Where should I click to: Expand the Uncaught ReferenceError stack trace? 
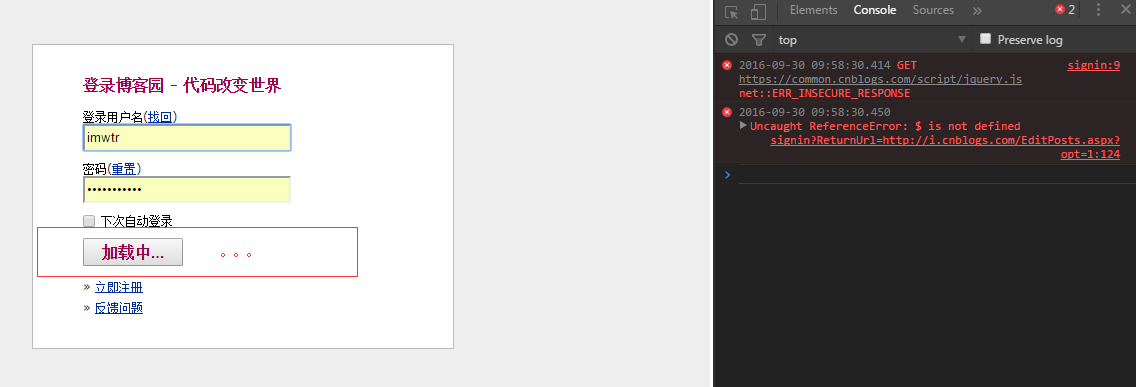coord(743,125)
